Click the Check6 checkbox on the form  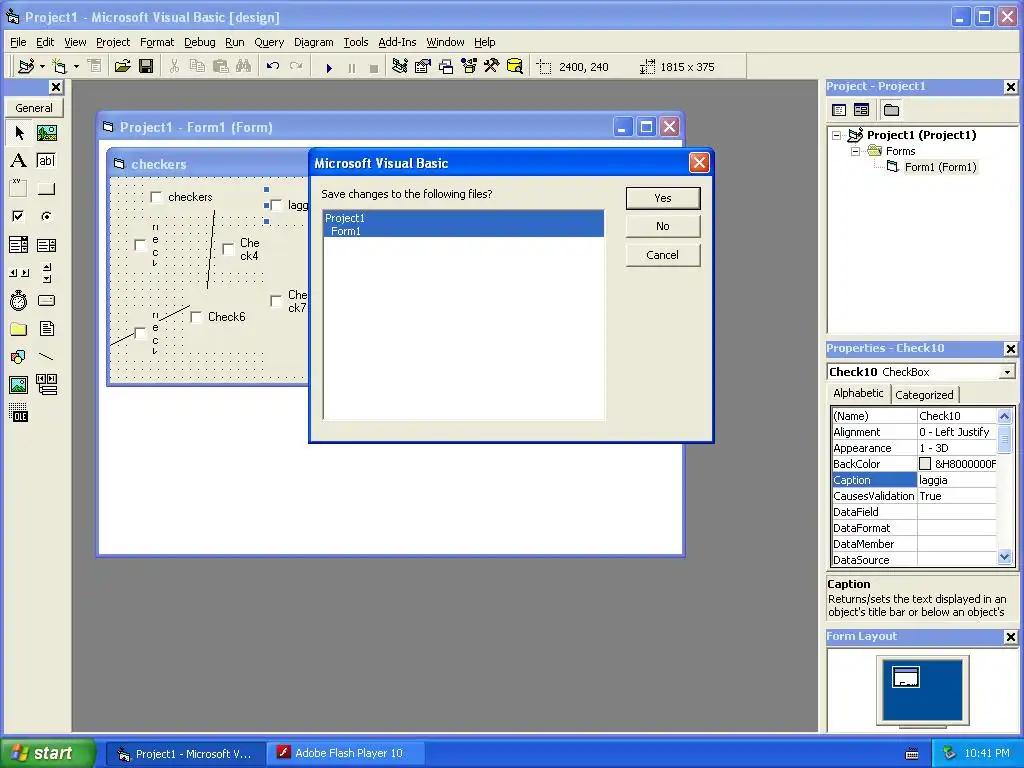(x=196, y=317)
